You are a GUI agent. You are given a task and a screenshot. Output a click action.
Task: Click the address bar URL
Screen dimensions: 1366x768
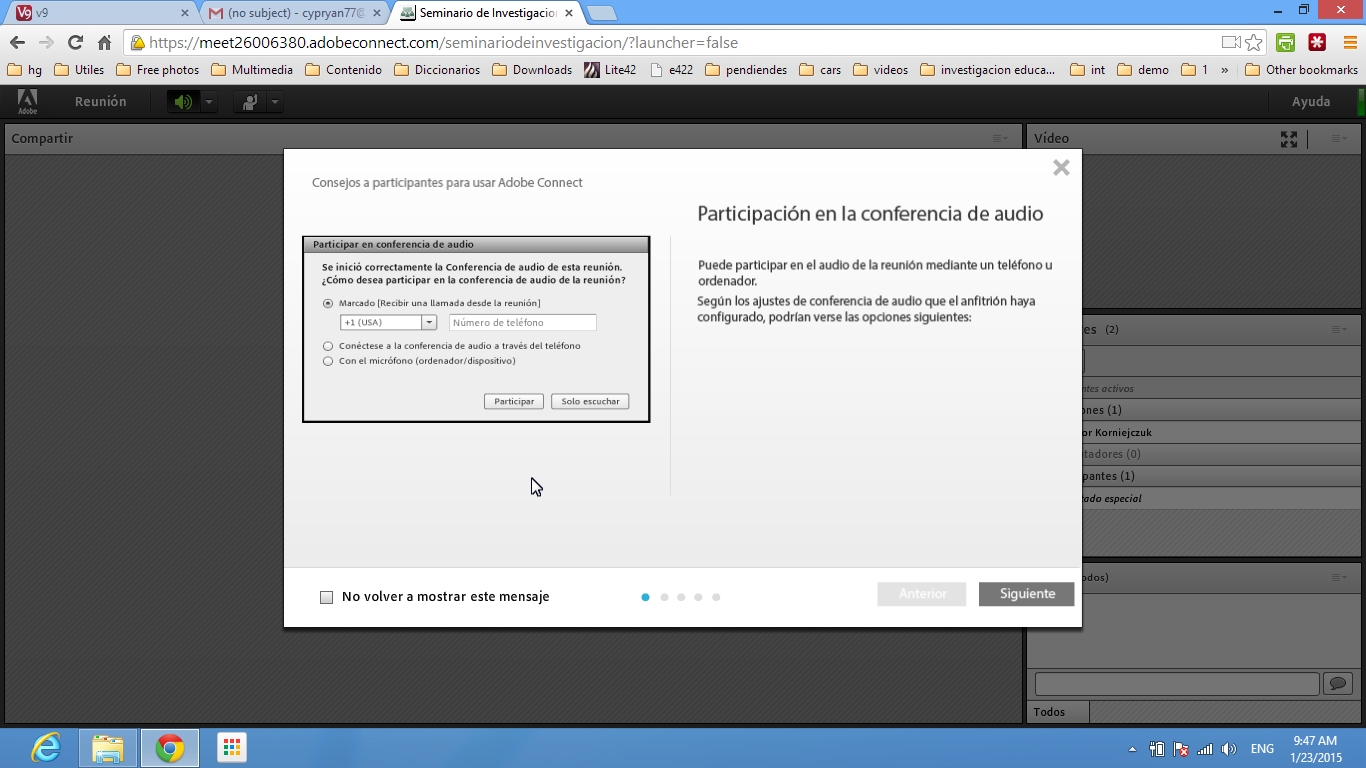443,43
